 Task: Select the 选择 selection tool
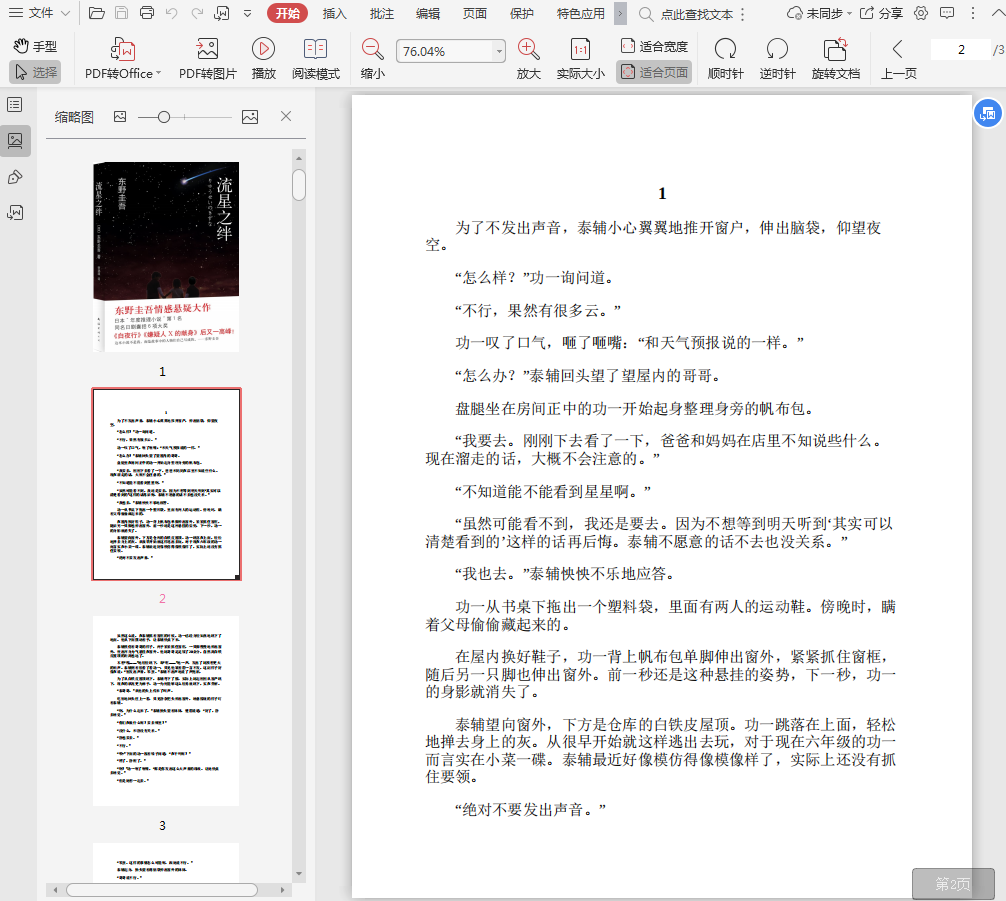tap(35, 72)
